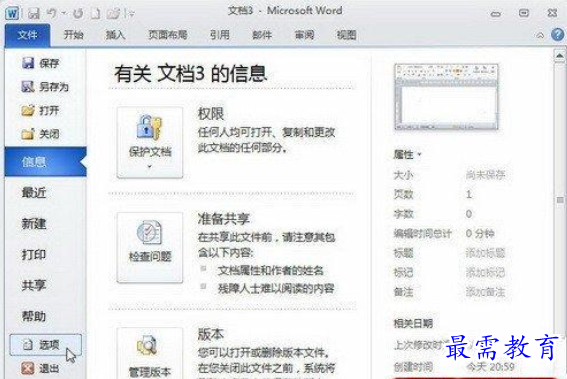This screenshot has width=567, height=379.
Task: Click the document preview thumbnail
Action: click(x=446, y=97)
